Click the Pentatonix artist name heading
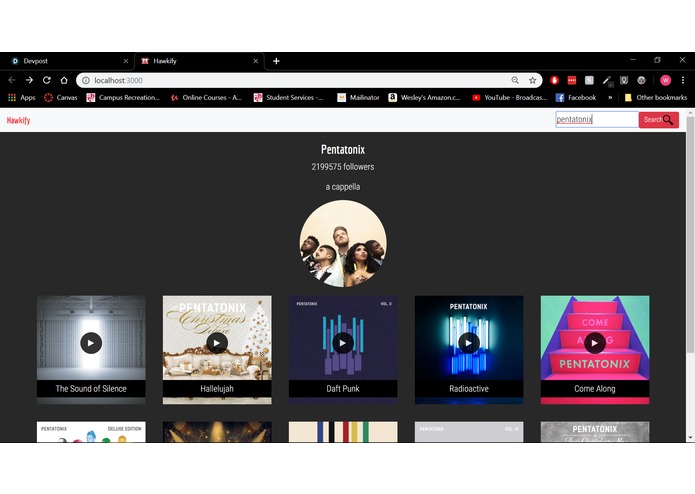Image resolution: width=695 pixels, height=494 pixels. pyautogui.click(x=343, y=150)
